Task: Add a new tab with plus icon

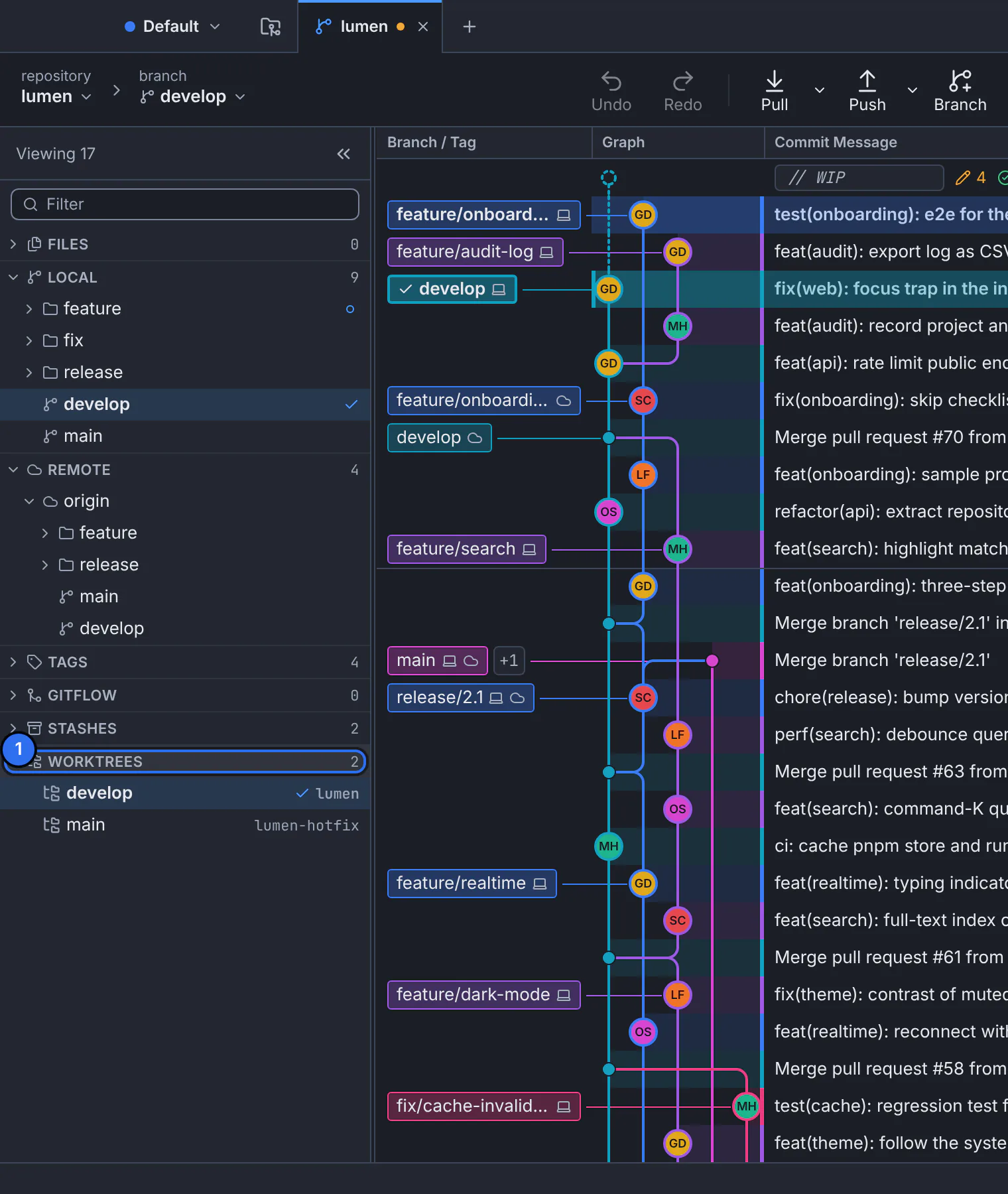Action: pyautogui.click(x=469, y=27)
